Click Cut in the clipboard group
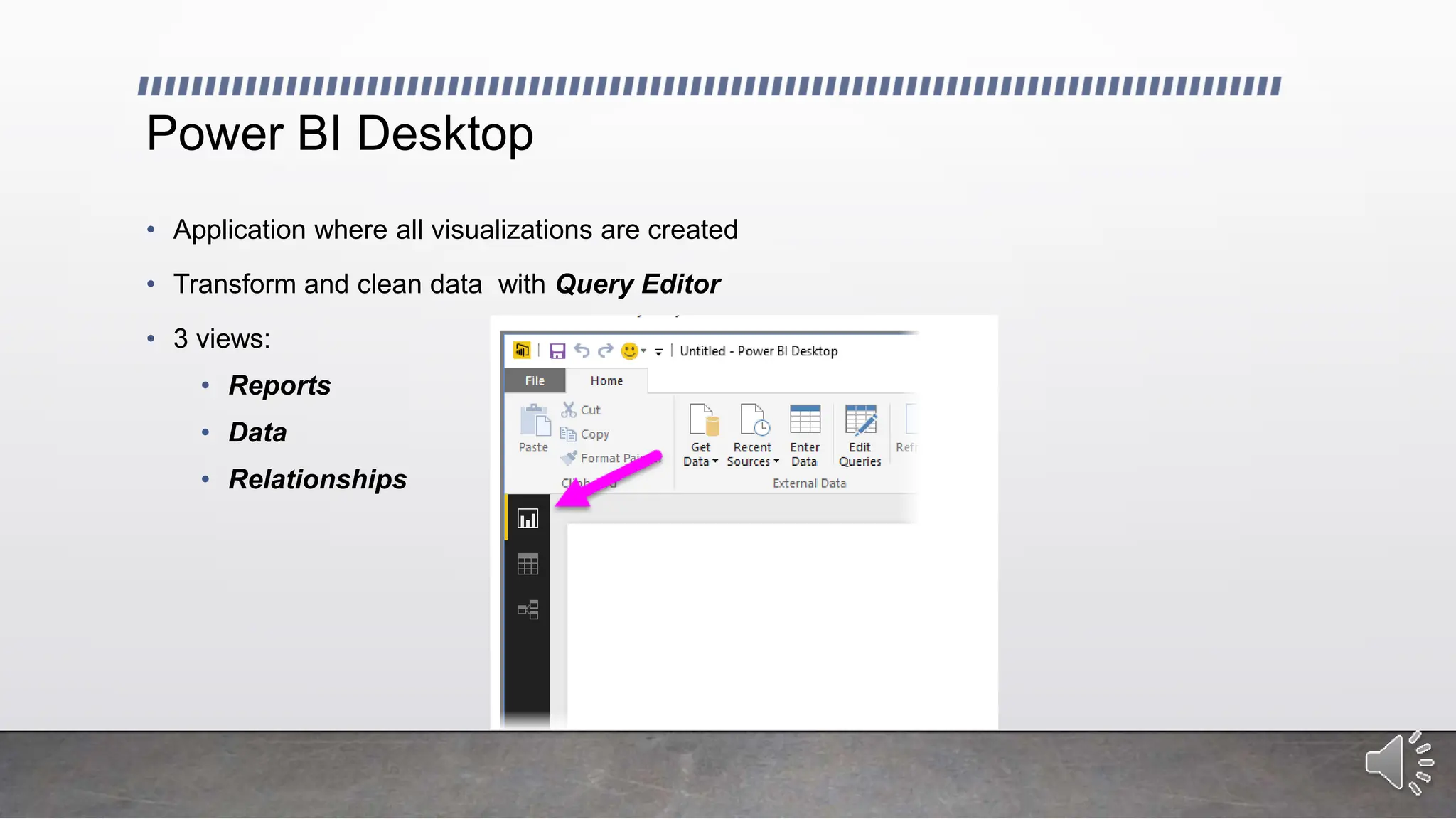The image size is (1456, 819). click(581, 410)
